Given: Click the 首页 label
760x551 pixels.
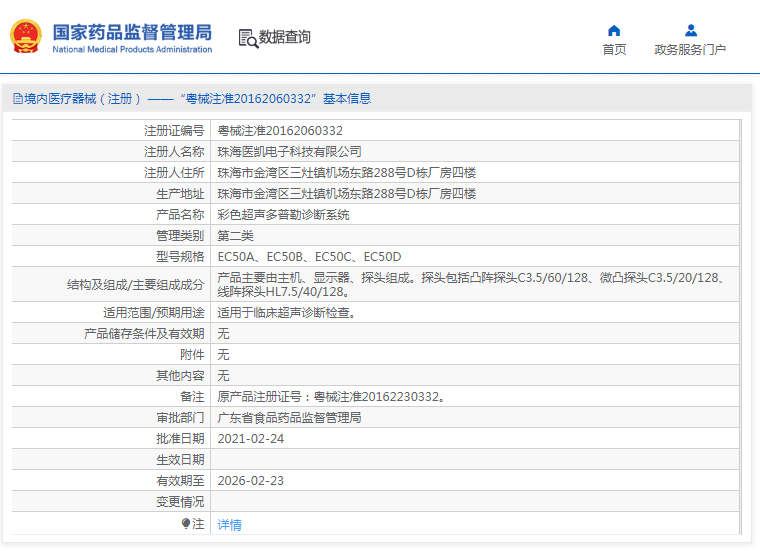Looking at the screenshot, I should coord(614,49).
